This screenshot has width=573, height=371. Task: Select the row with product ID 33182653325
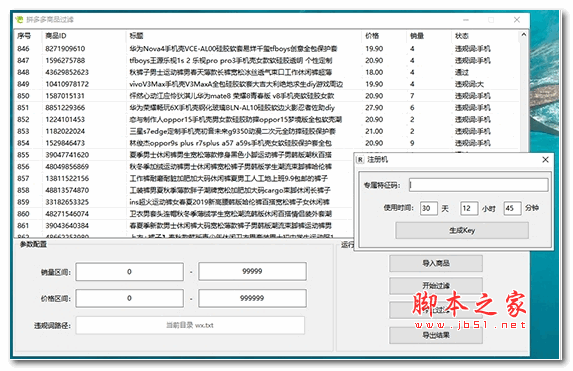(184, 202)
